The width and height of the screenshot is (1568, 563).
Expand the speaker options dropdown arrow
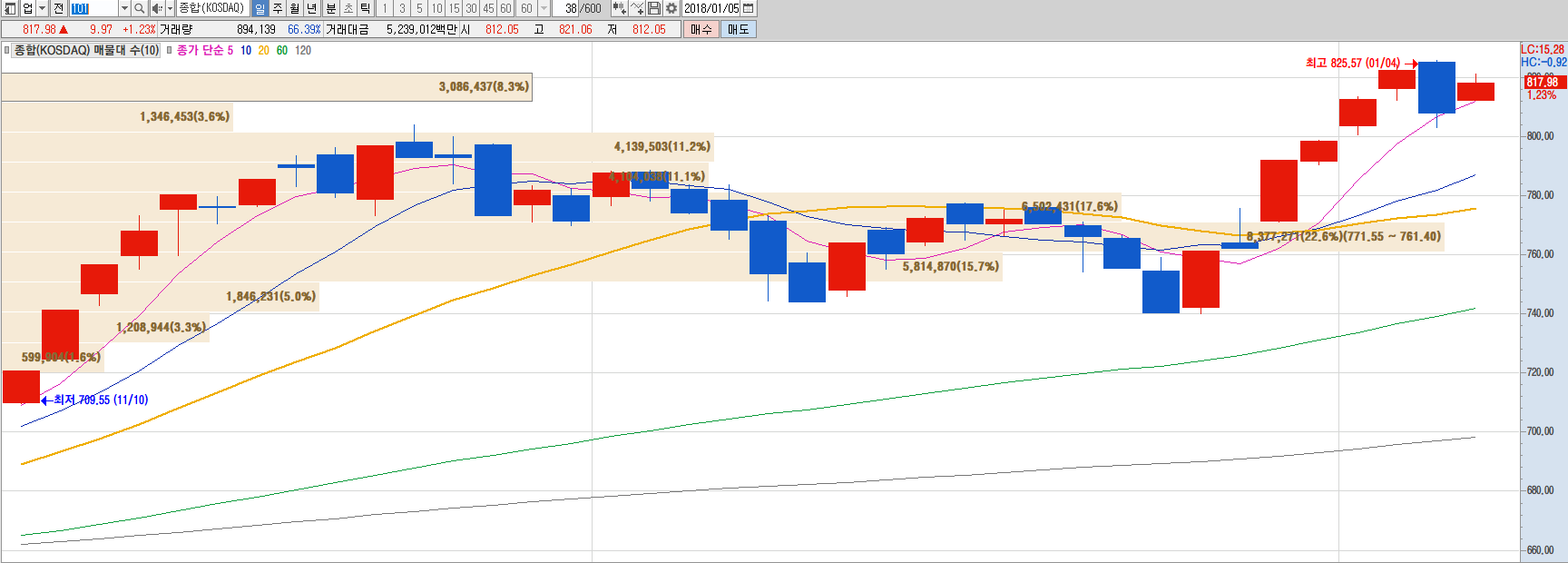click(x=170, y=8)
